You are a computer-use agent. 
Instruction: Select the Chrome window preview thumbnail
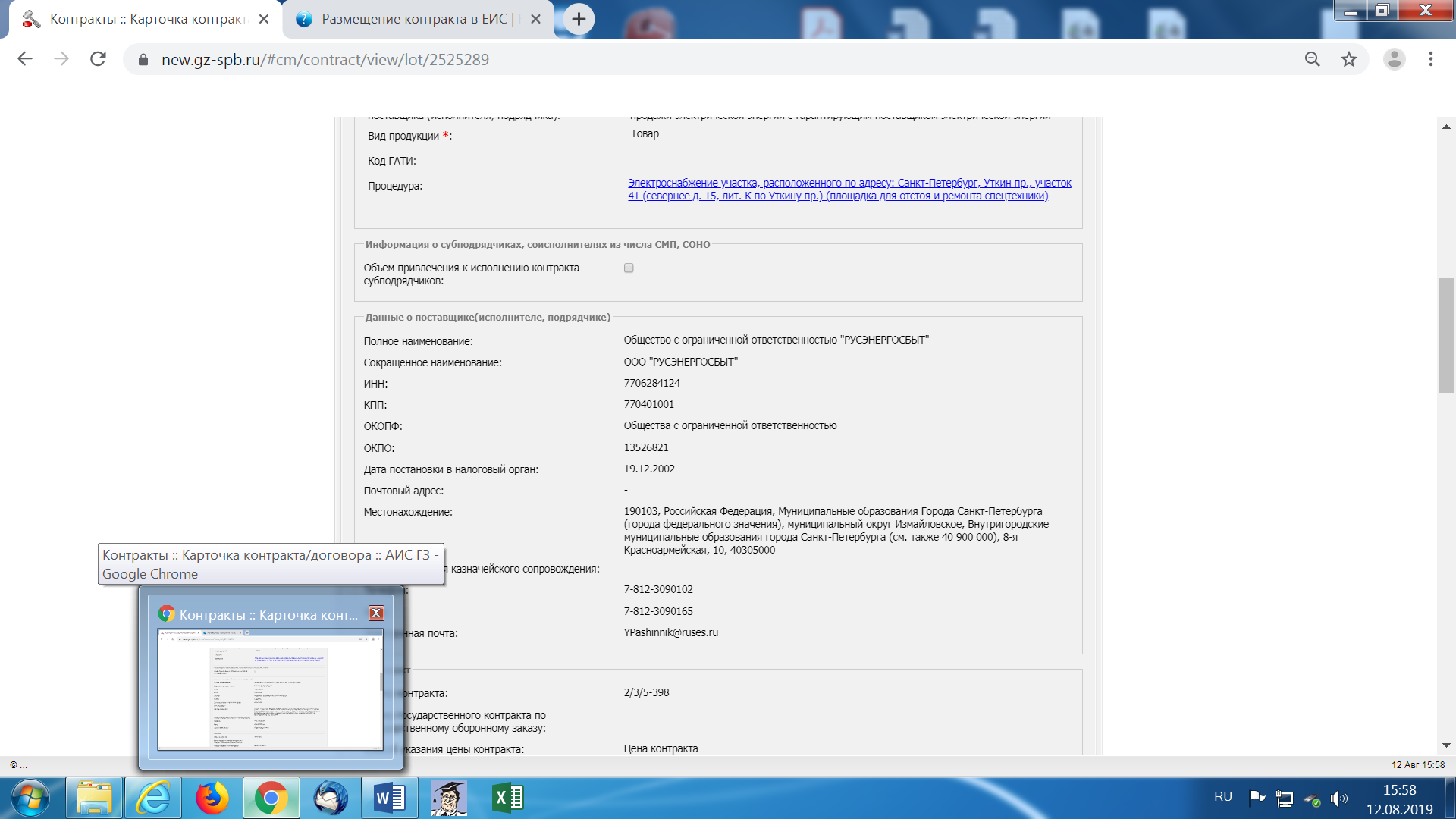coord(270,689)
